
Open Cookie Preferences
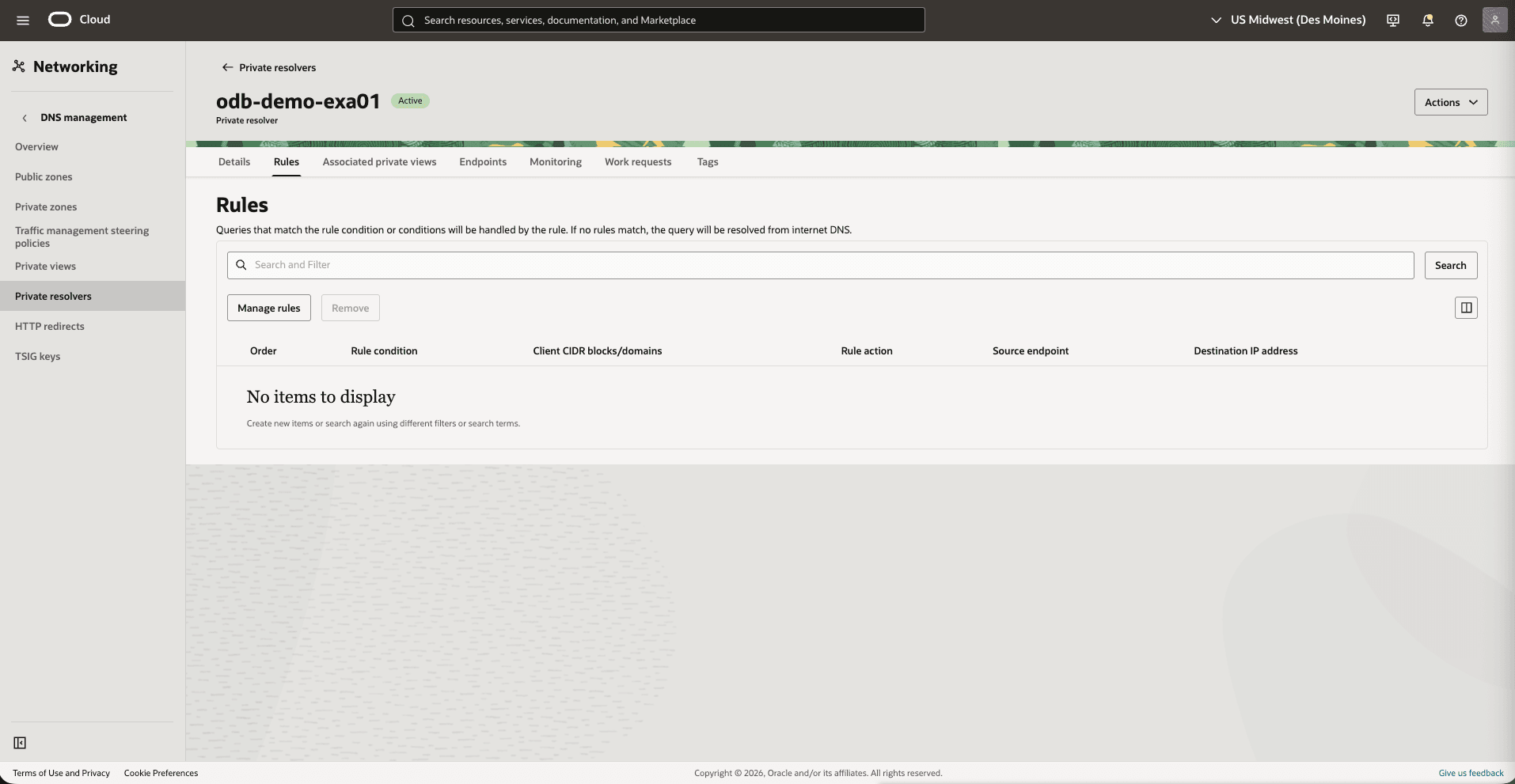pyautogui.click(x=161, y=773)
